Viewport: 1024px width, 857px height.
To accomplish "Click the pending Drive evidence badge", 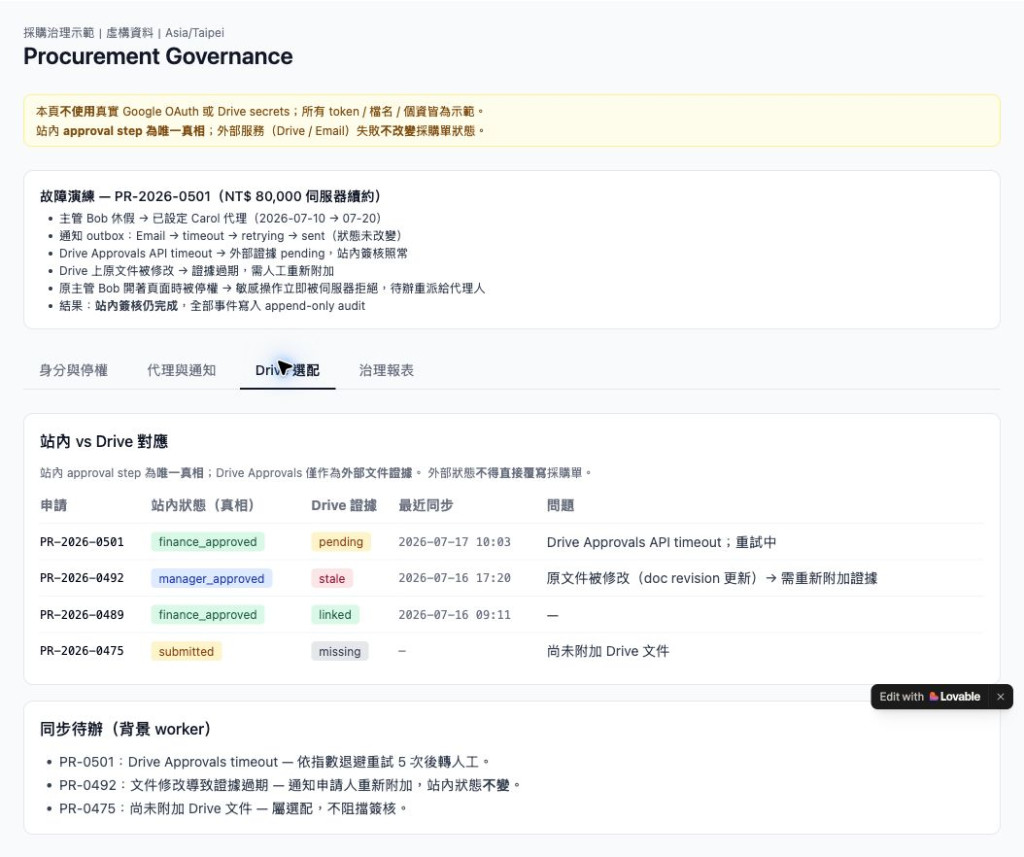I will (341, 542).
